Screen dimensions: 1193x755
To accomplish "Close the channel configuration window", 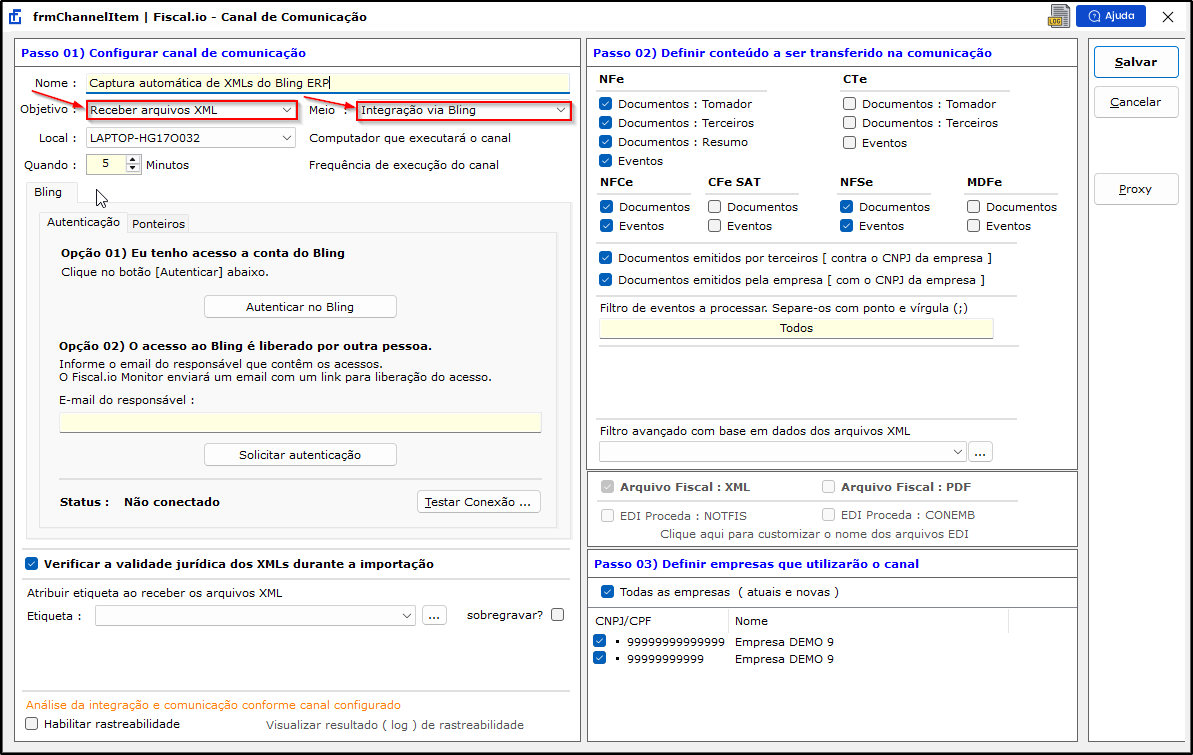I will point(1167,17).
